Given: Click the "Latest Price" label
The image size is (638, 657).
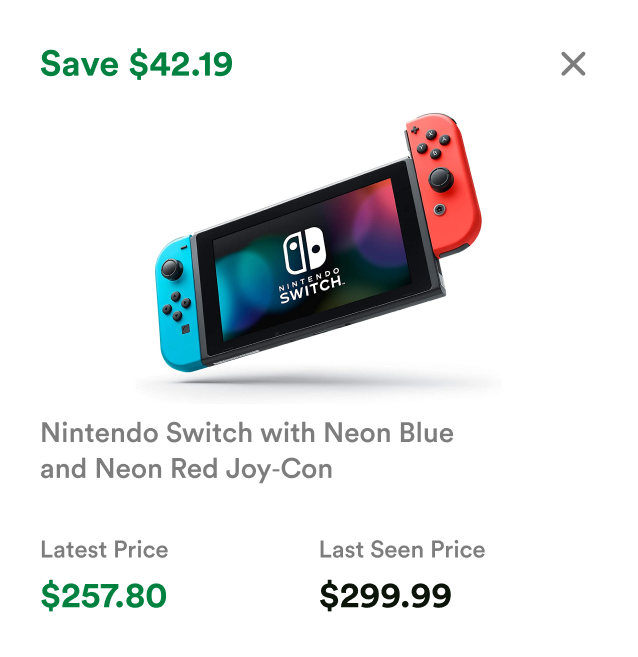Looking at the screenshot, I should coord(104,549).
